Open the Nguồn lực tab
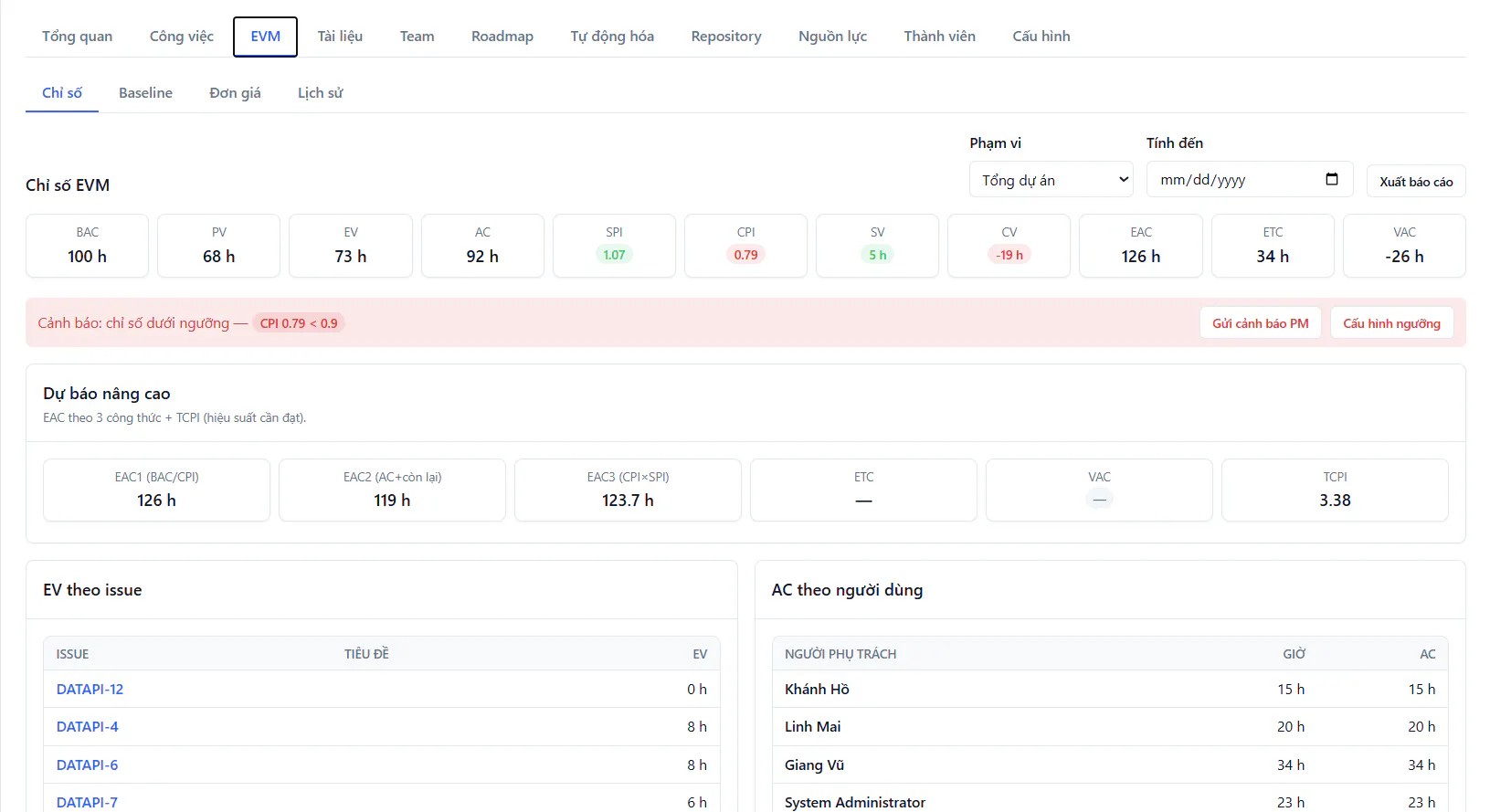1490x812 pixels. (x=832, y=37)
